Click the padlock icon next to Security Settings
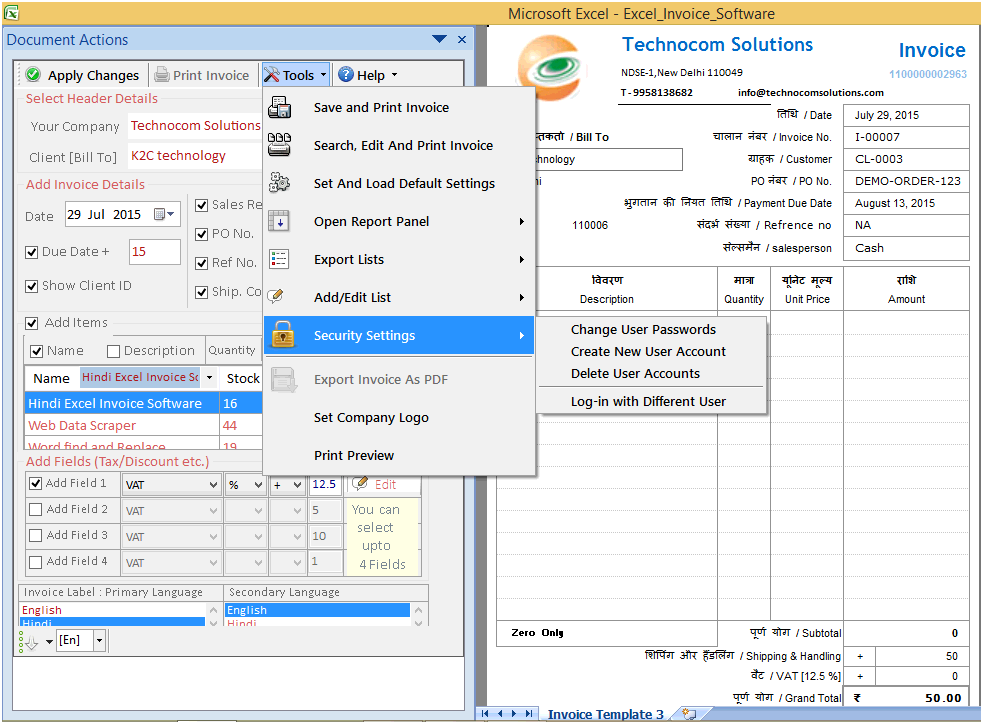The image size is (981, 724). tap(284, 337)
